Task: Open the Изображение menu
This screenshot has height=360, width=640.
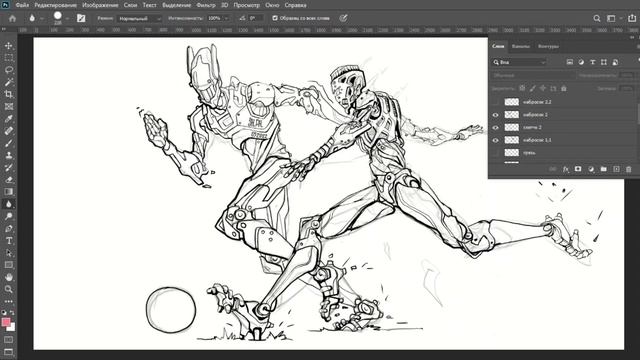Action: 100,5
